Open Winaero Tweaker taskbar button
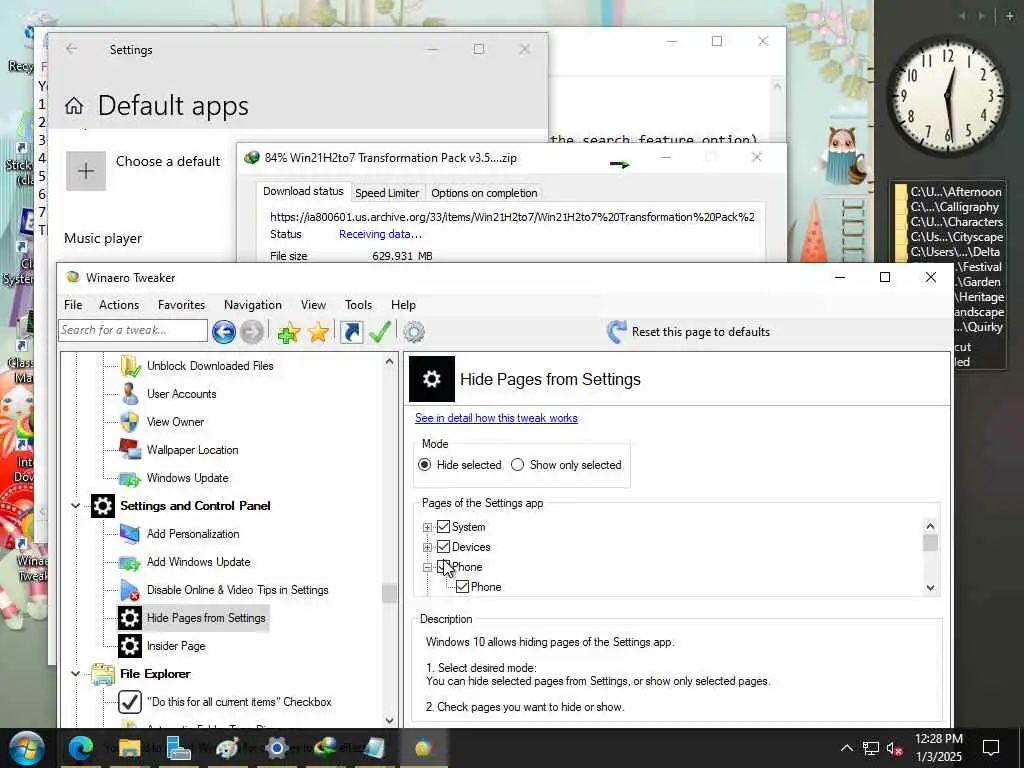 click(x=423, y=748)
